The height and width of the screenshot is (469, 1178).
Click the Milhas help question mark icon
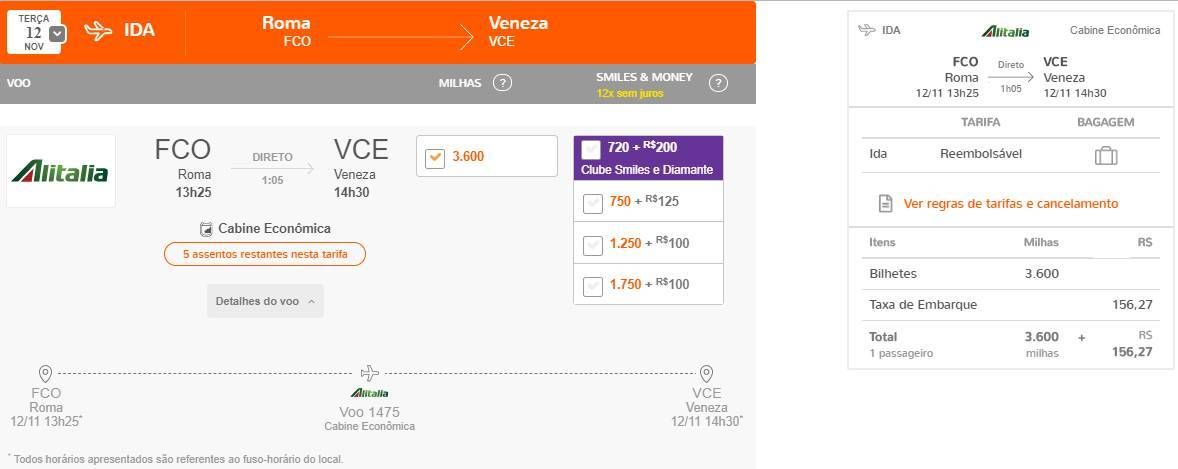coord(502,83)
